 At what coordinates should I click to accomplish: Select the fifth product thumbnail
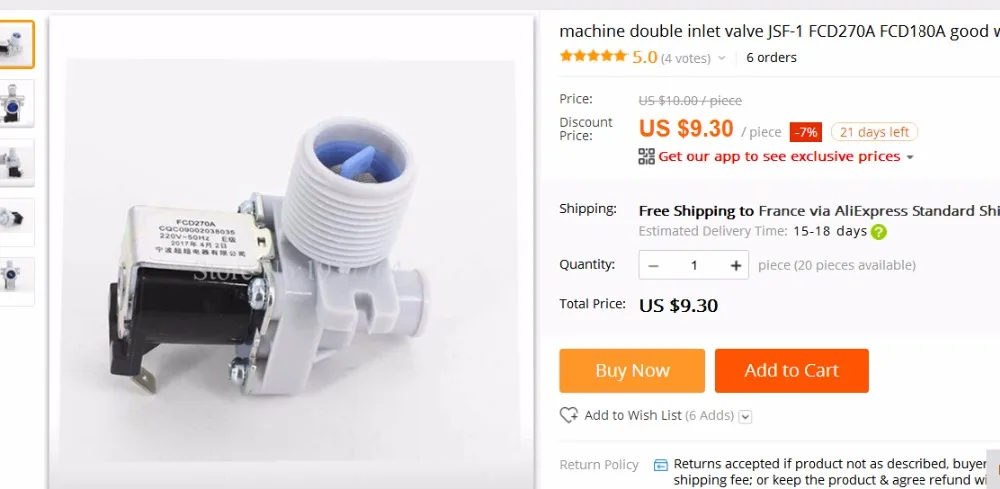(16, 281)
